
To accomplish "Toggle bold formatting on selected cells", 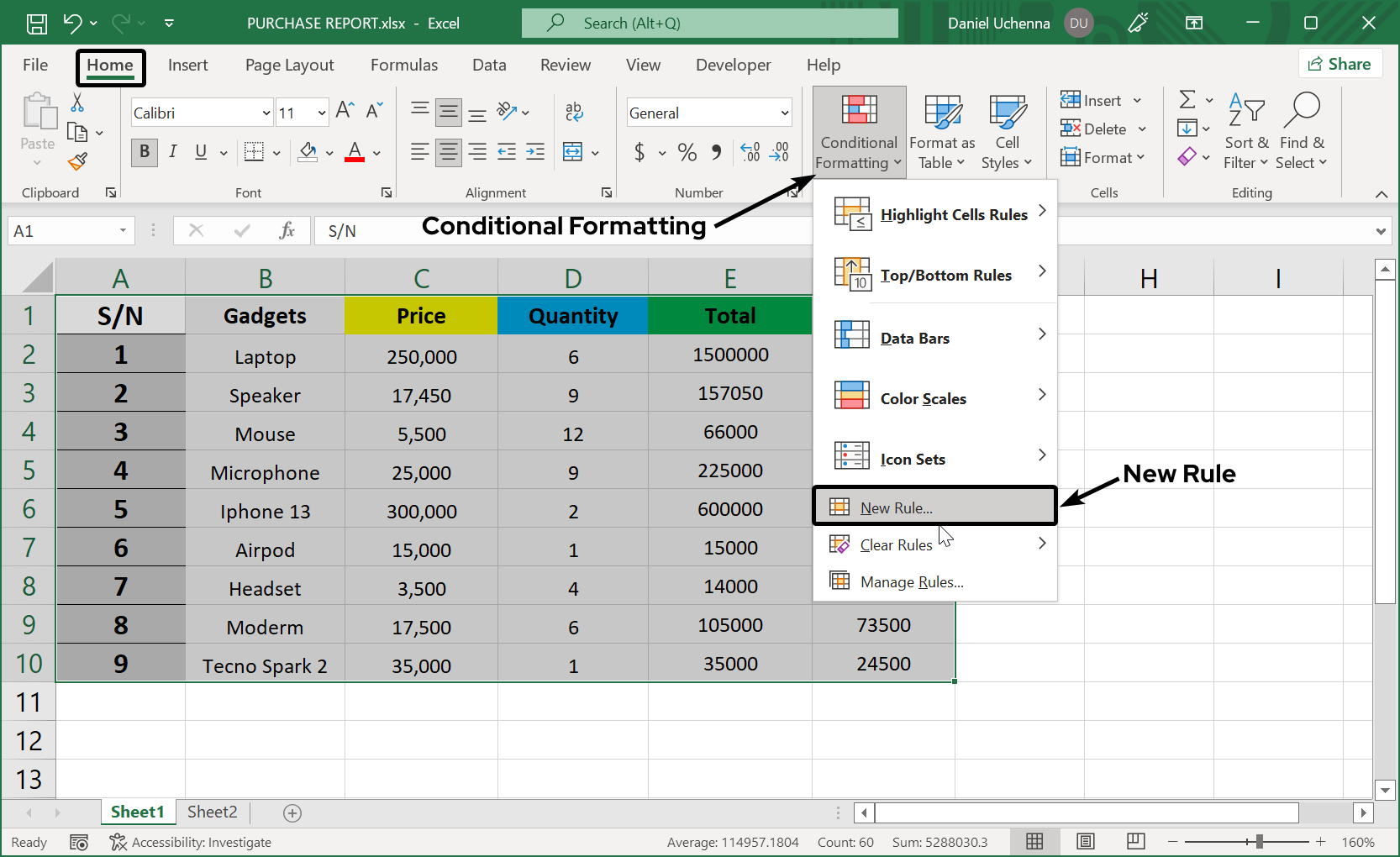I will [144, 152].
